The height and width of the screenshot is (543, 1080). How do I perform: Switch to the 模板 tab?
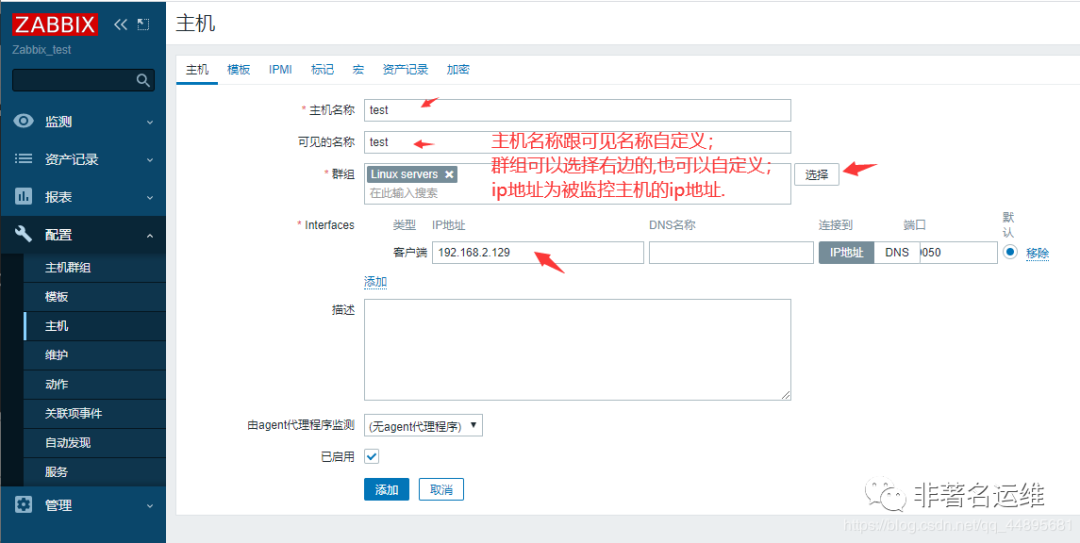coord(238,70)
